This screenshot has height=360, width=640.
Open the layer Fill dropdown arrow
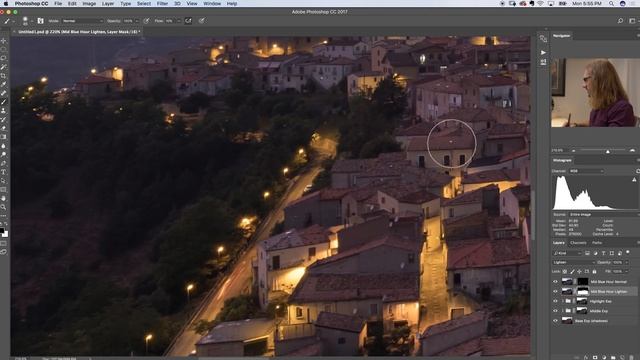pyautogui.click(x=627, y=271)
